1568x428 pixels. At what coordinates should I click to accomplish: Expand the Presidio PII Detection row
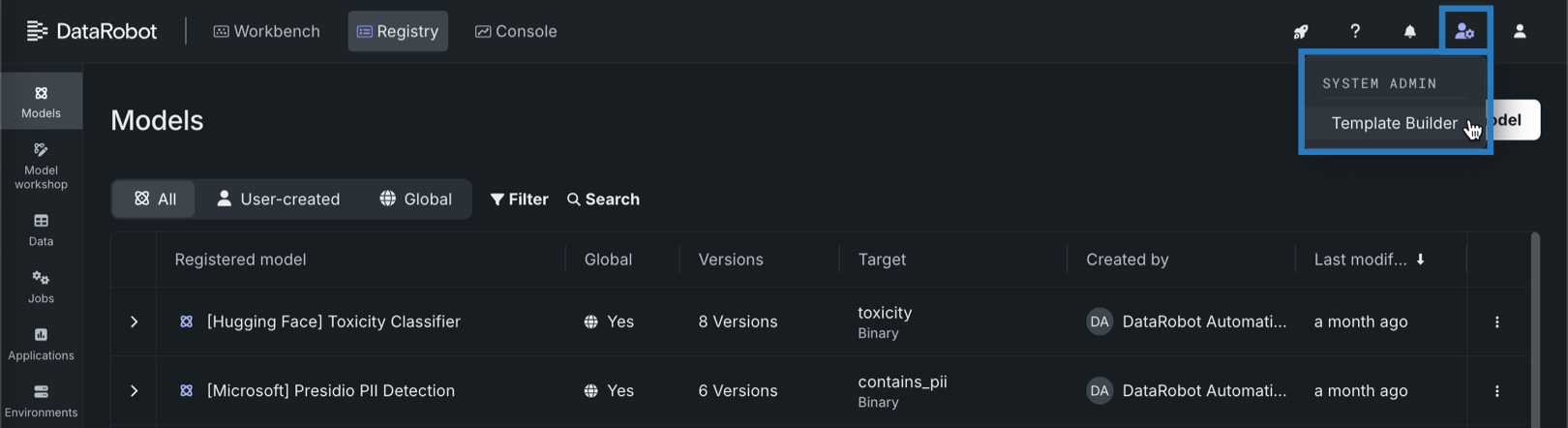tap(135, 391)
